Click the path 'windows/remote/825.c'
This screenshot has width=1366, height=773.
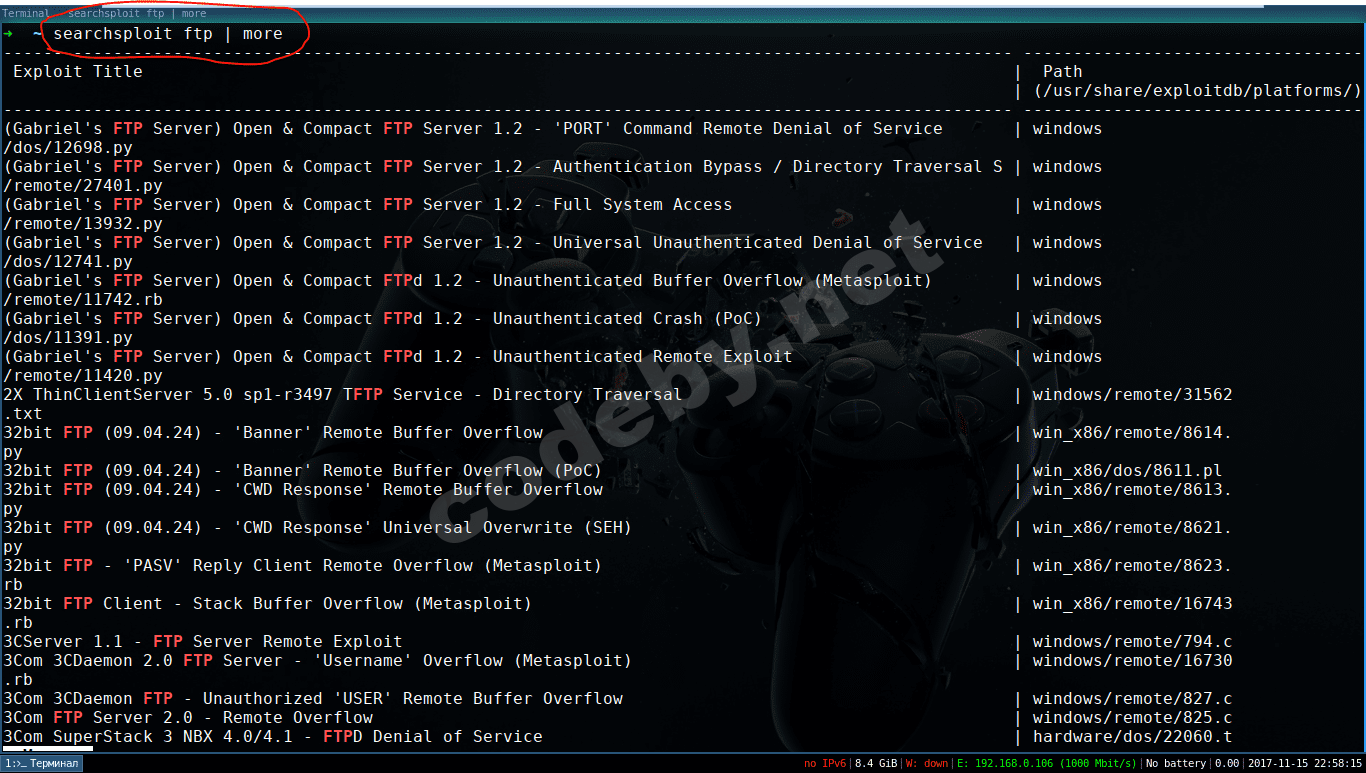point(1133,718)
